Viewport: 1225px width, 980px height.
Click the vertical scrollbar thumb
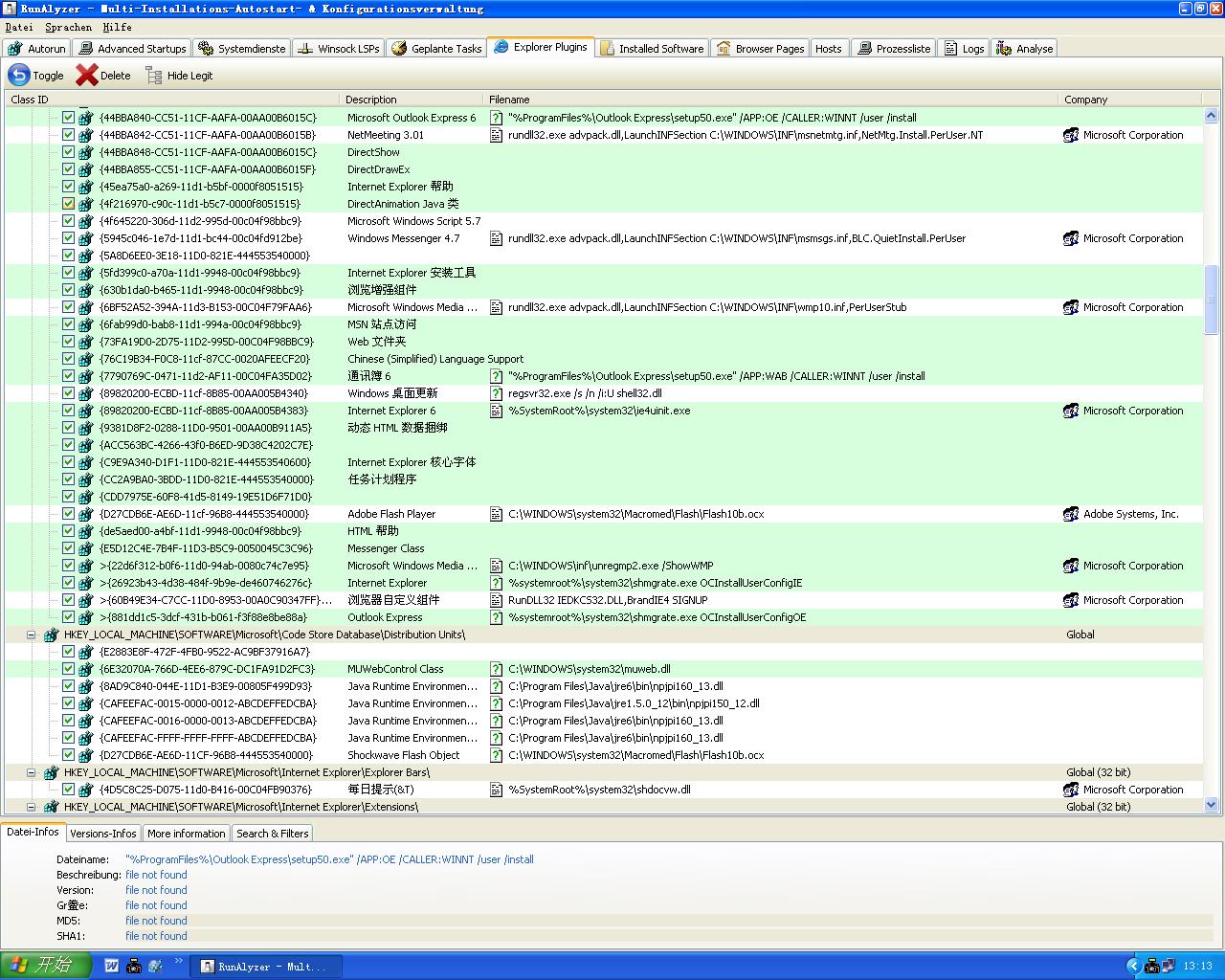[x=1211, y=299]
